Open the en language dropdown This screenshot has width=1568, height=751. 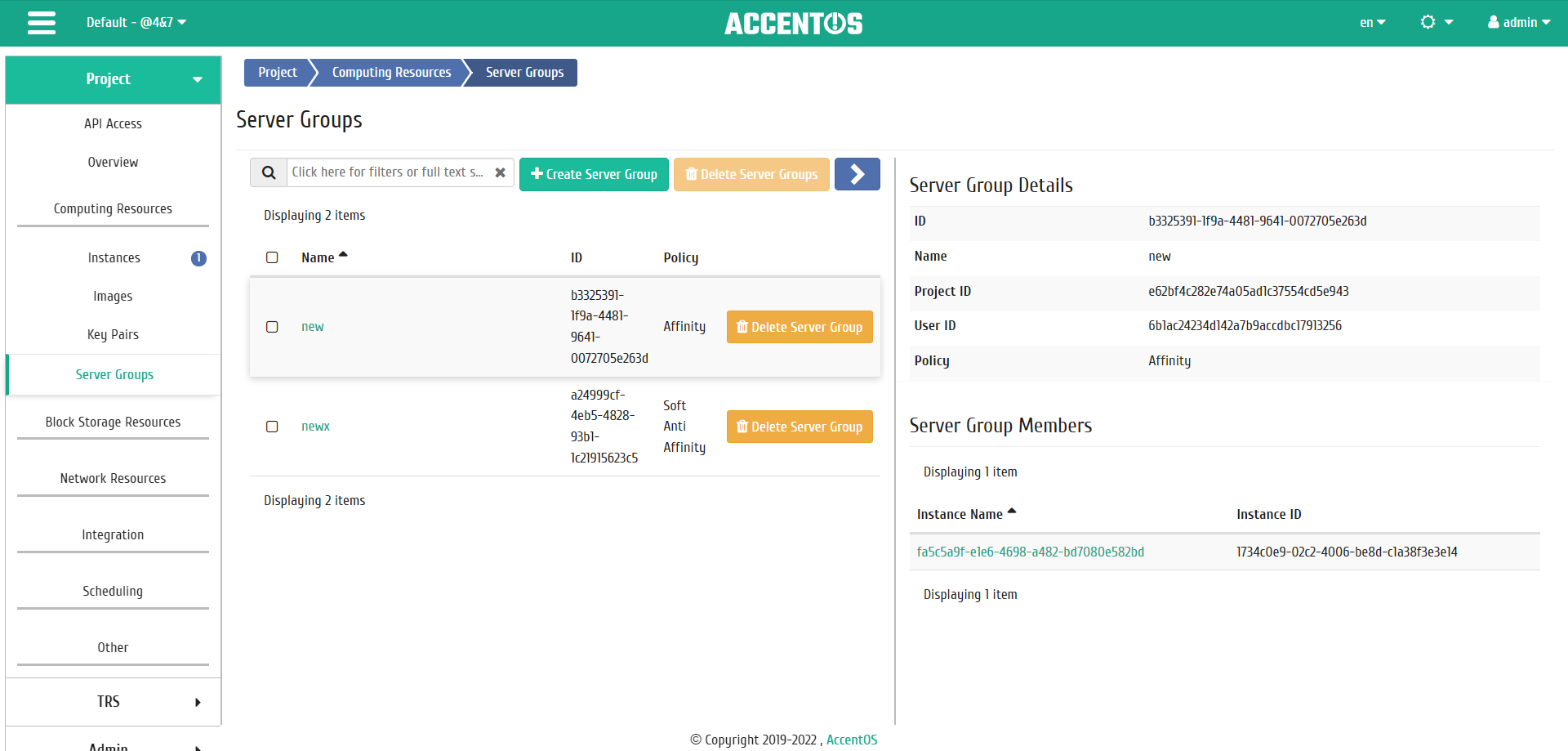(x=1372, y=22)
